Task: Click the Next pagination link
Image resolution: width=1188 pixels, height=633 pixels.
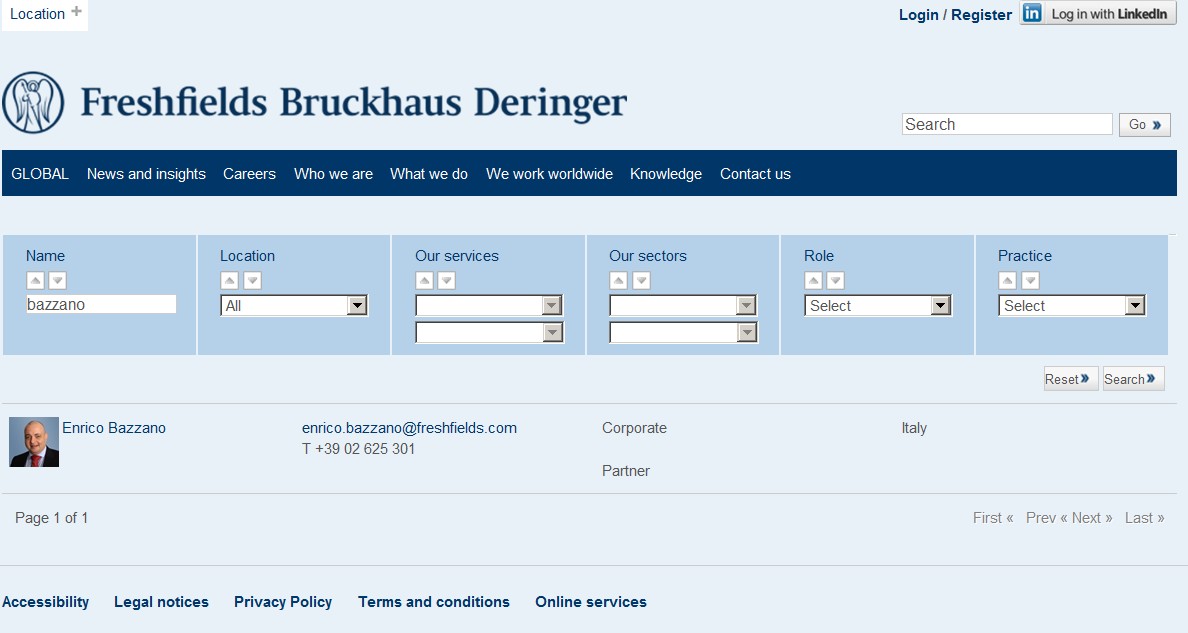Action: click(1092, 518)
